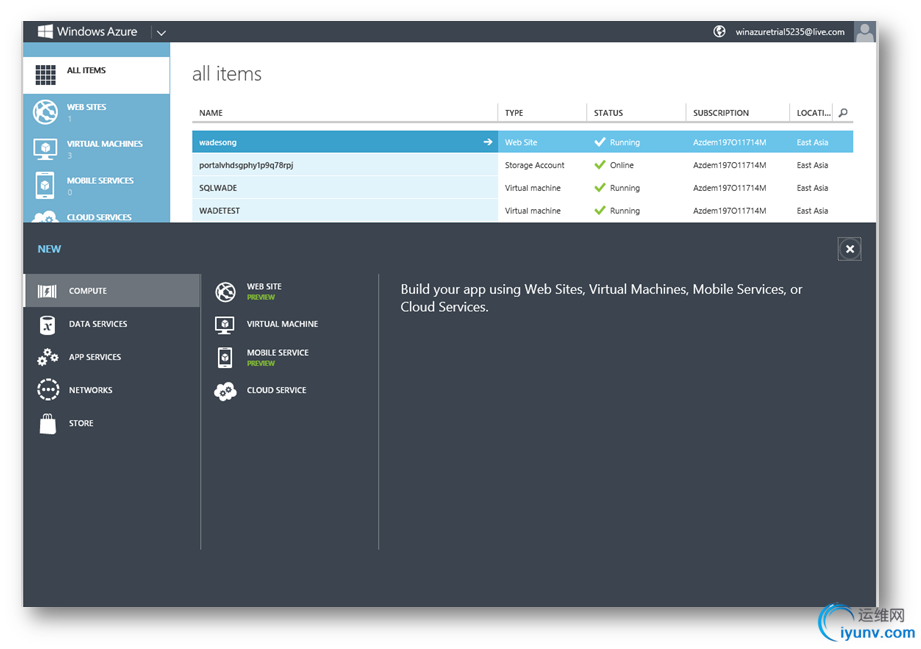Click the Storage Account type cell
This screenshot has height=649, width=921.
click(535, 165)
